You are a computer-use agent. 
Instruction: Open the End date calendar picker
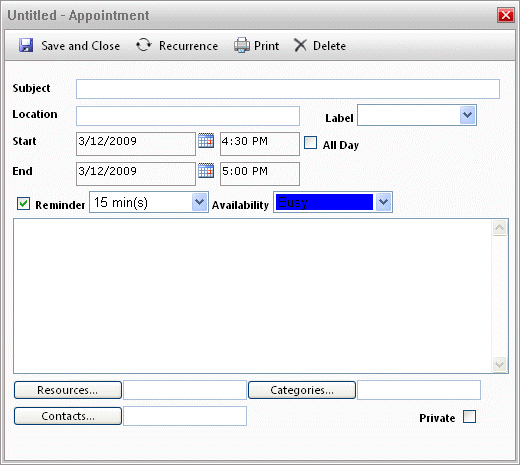[206, 170]
